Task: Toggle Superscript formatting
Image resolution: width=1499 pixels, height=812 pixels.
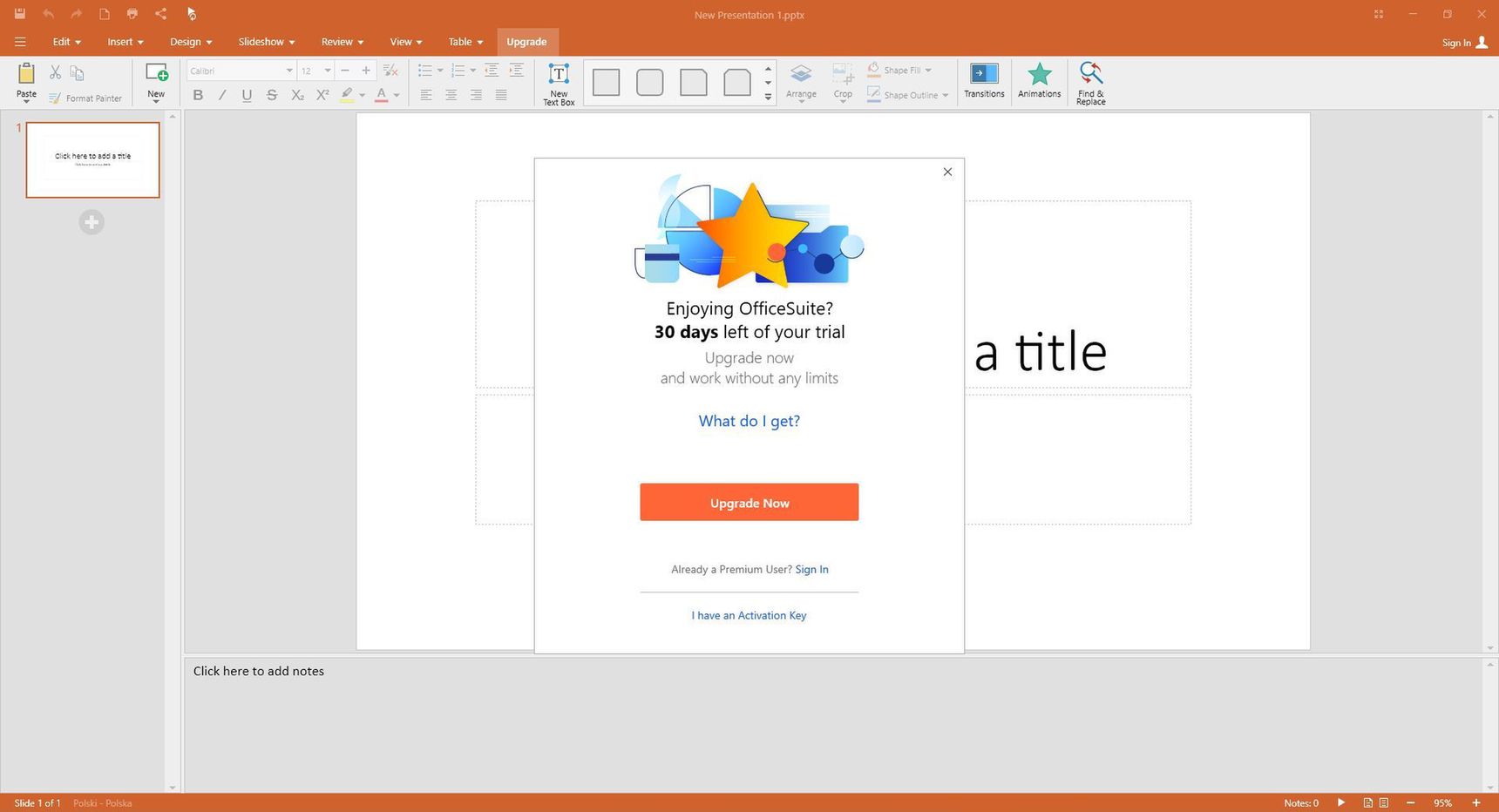Action: pyautogui.click(x=322, y=95)
